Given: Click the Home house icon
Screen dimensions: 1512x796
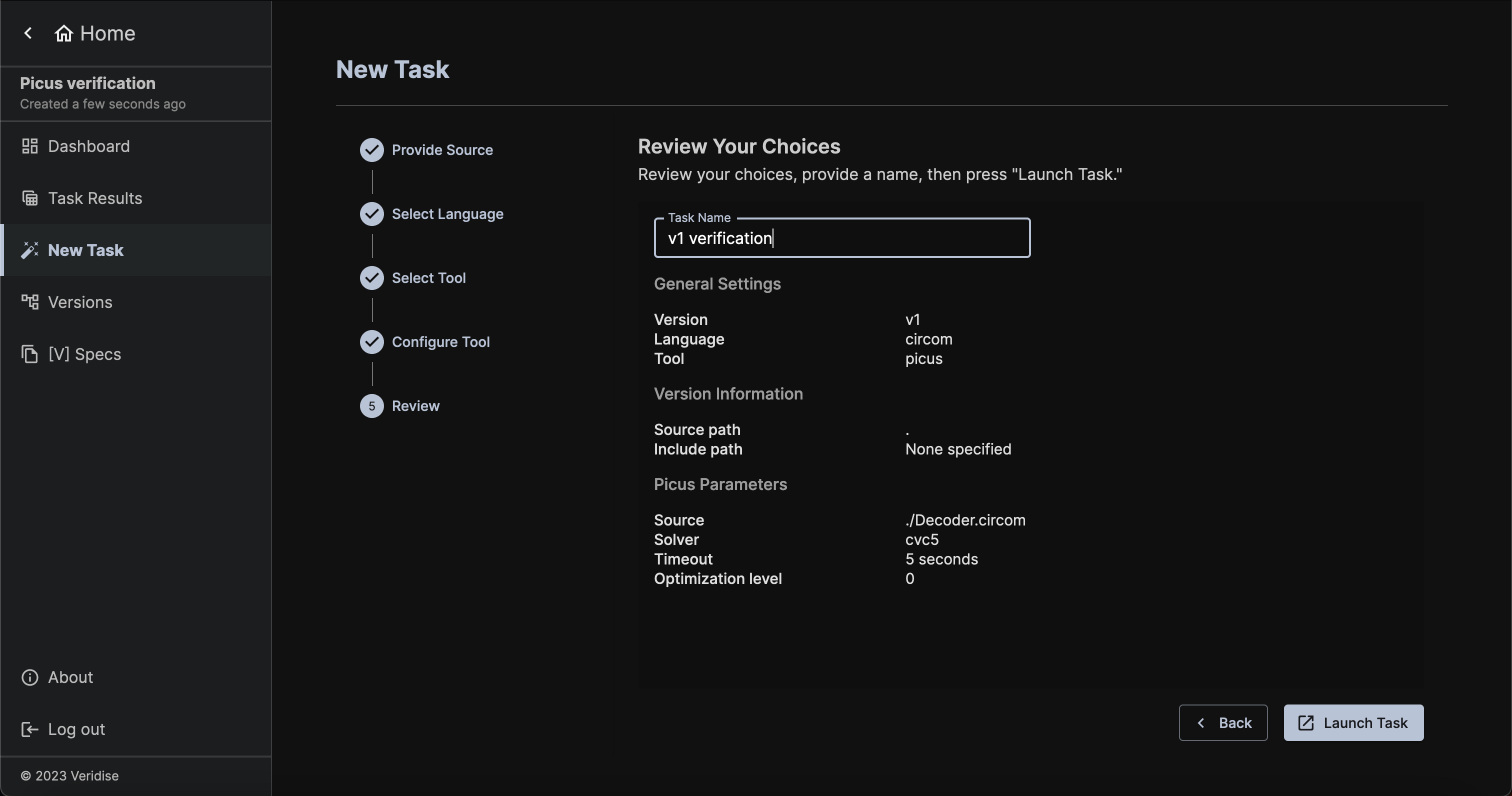Looking at the screenshot, I should [x=63, y=33].
